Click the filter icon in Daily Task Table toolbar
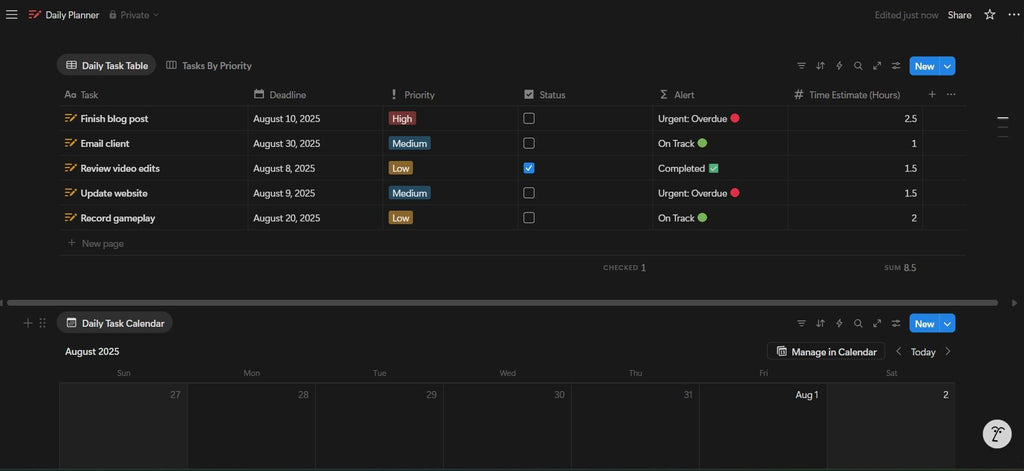 point(801,66)
